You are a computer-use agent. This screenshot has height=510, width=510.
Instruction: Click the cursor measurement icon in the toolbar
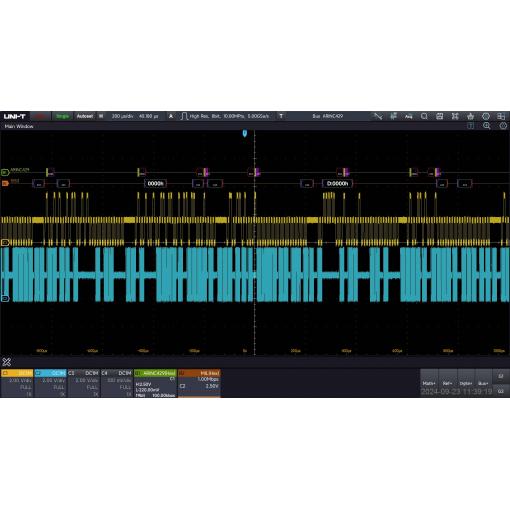[x=378, y=116]
